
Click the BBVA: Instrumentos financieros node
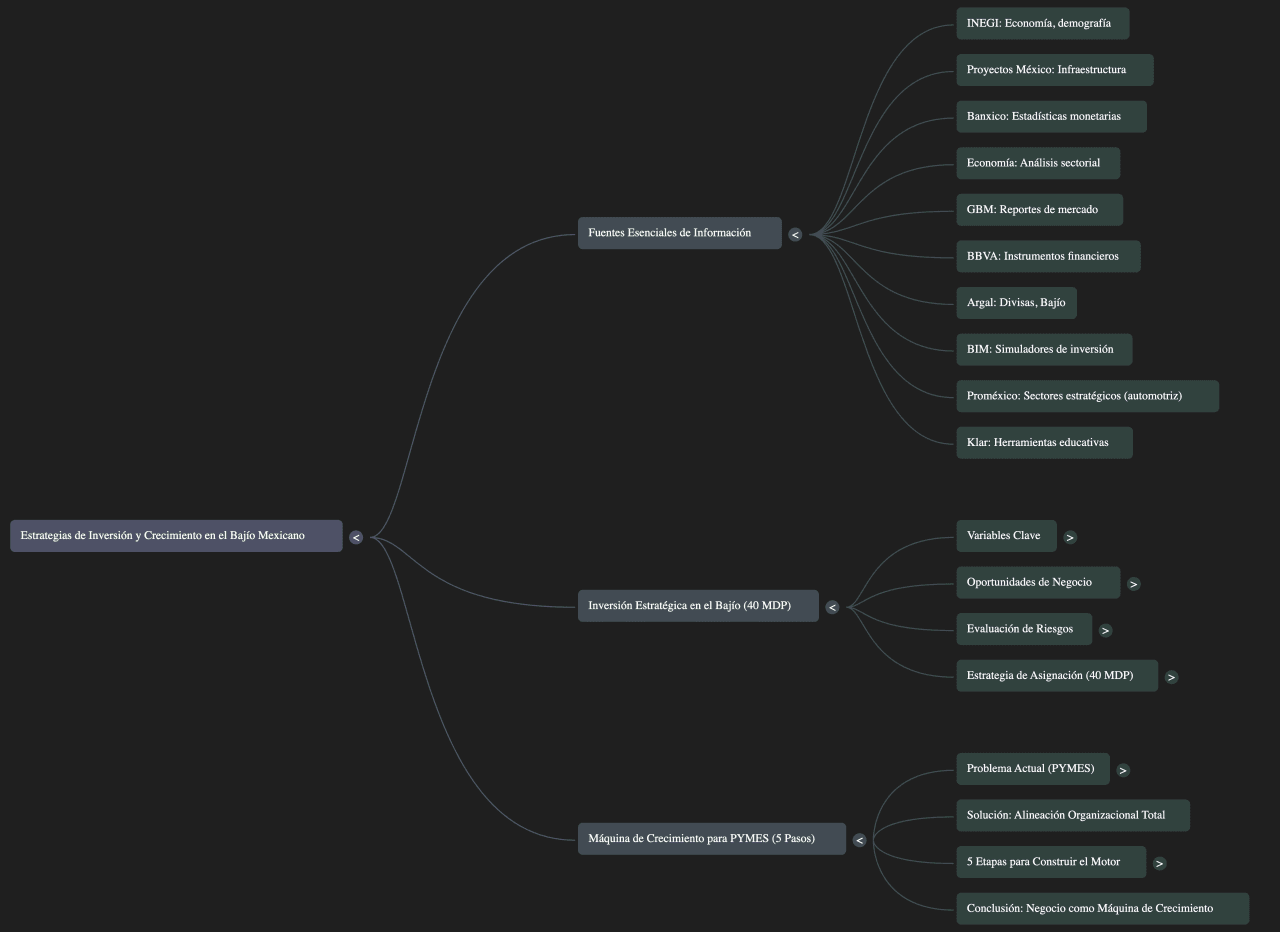[1048, 256]
